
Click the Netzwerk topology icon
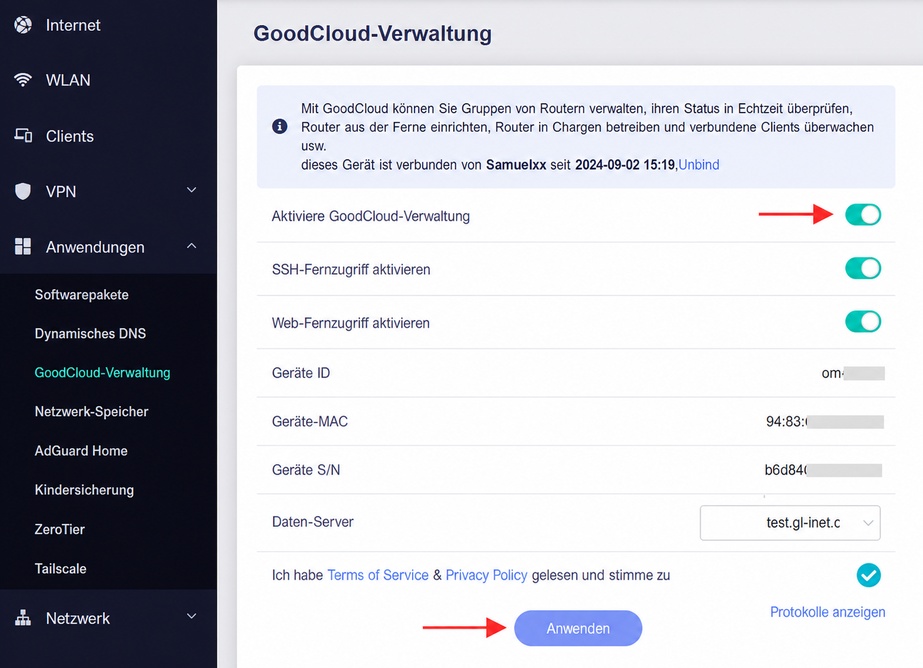23,618
